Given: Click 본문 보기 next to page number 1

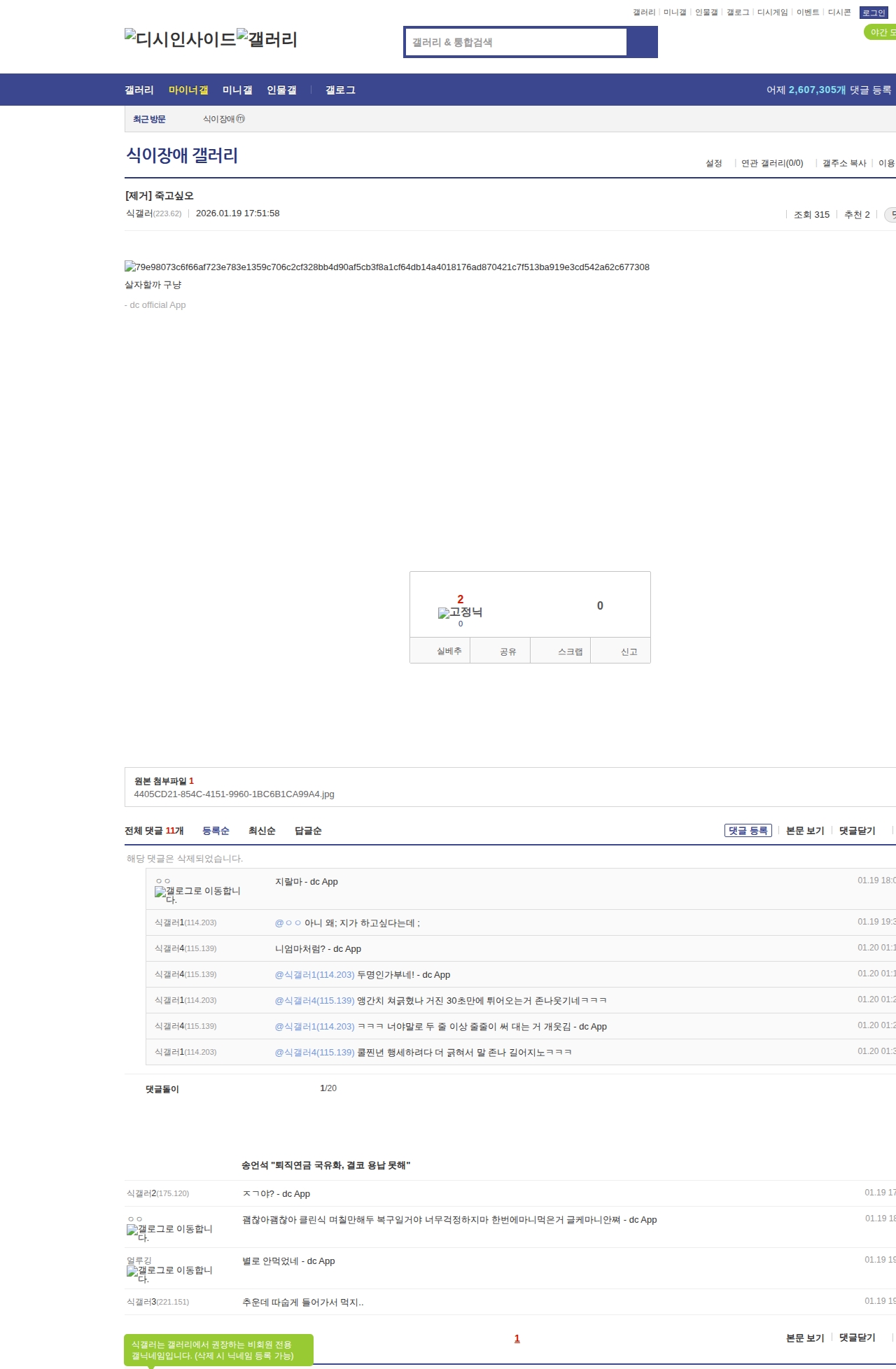Looking at the screenshot, I should [805, 1338].
